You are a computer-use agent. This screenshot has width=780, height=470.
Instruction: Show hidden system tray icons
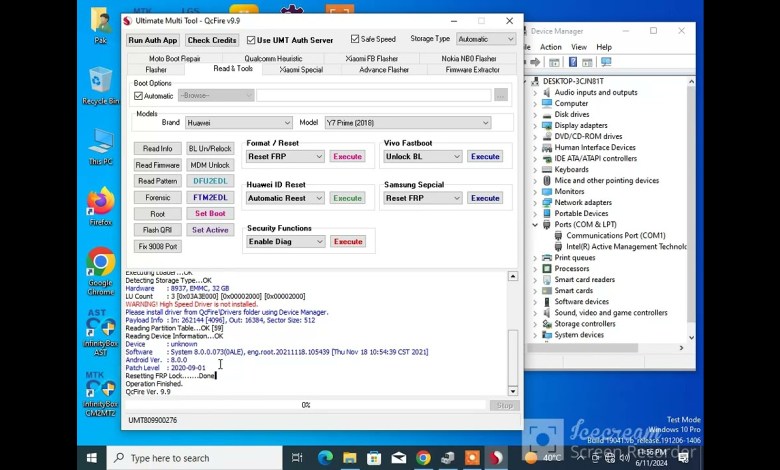[580, 457]
